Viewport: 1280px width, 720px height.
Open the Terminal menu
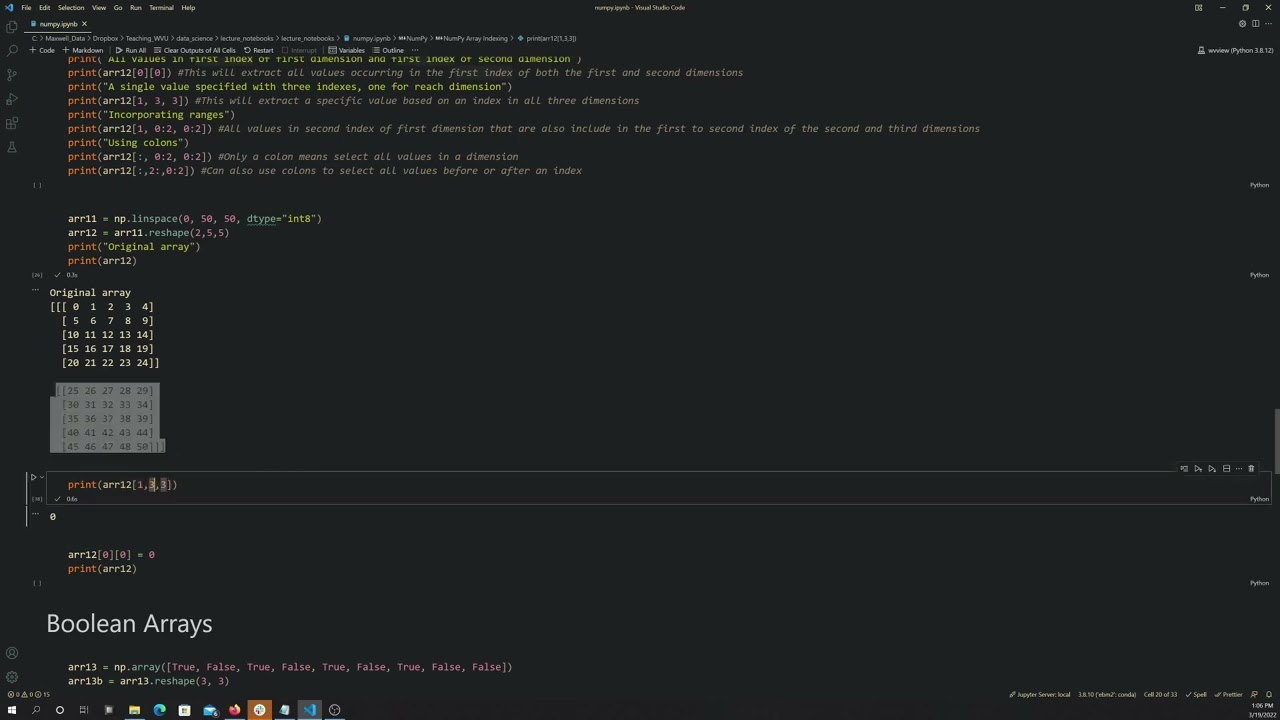coord(161,7)
